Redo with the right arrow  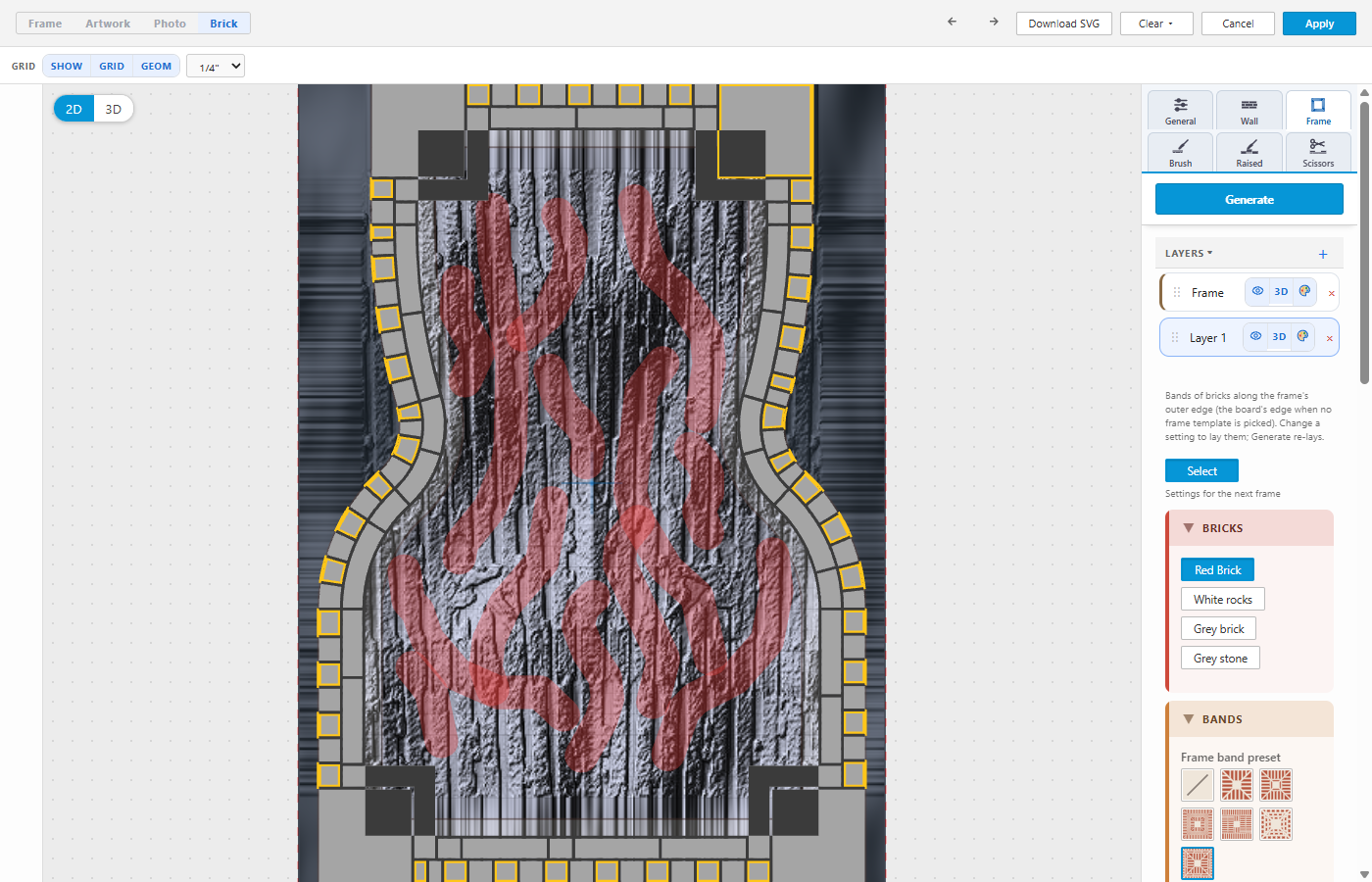(x=994, y=22)
